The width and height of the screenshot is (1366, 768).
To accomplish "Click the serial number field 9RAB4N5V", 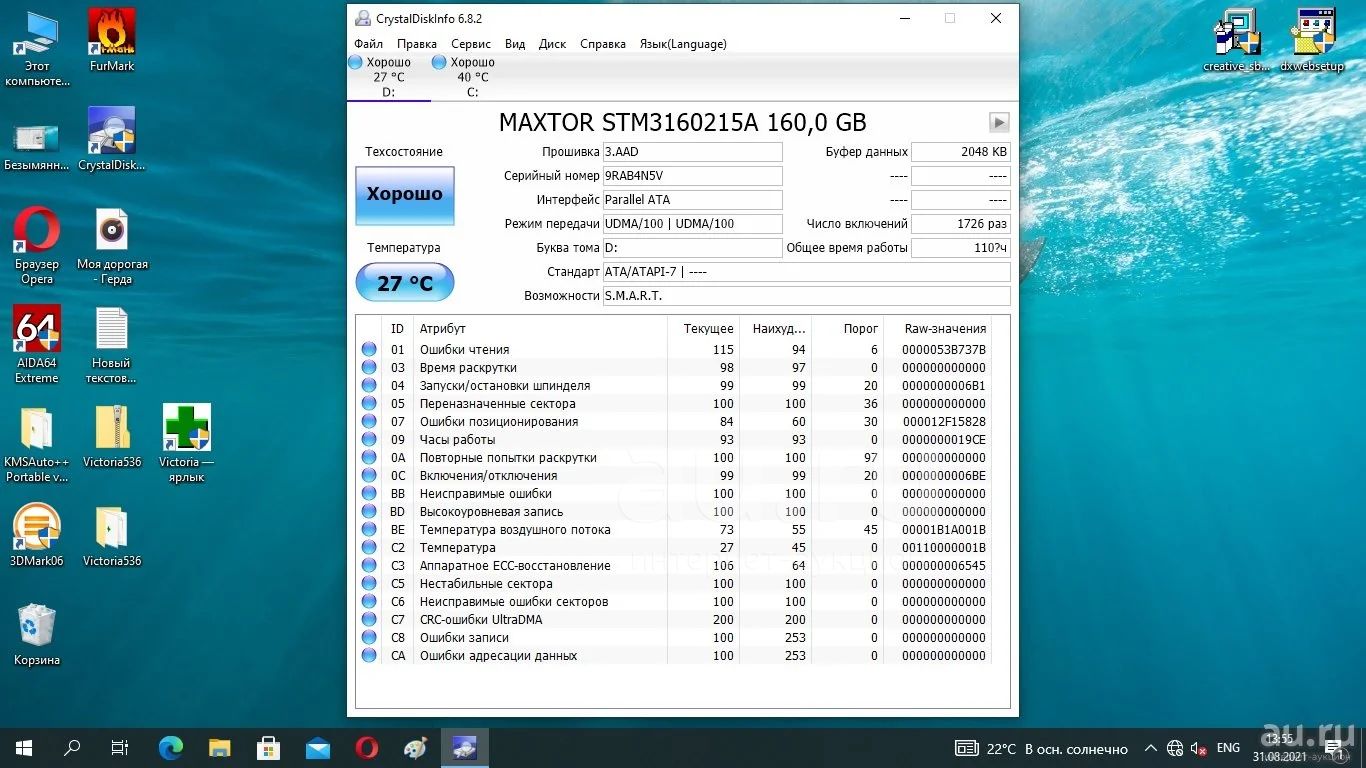I will 692,176.
